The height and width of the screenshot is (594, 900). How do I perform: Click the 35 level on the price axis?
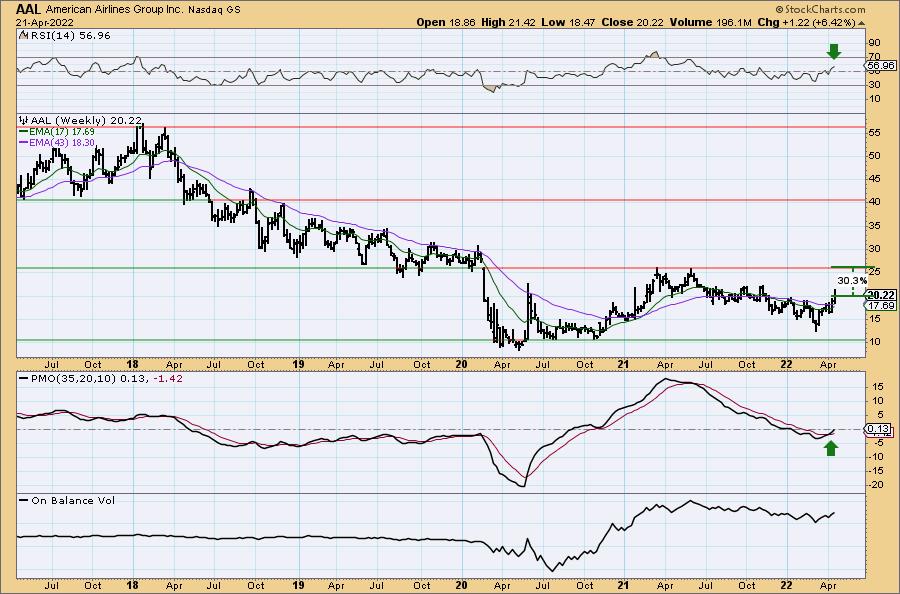click(x=875, y=226)
